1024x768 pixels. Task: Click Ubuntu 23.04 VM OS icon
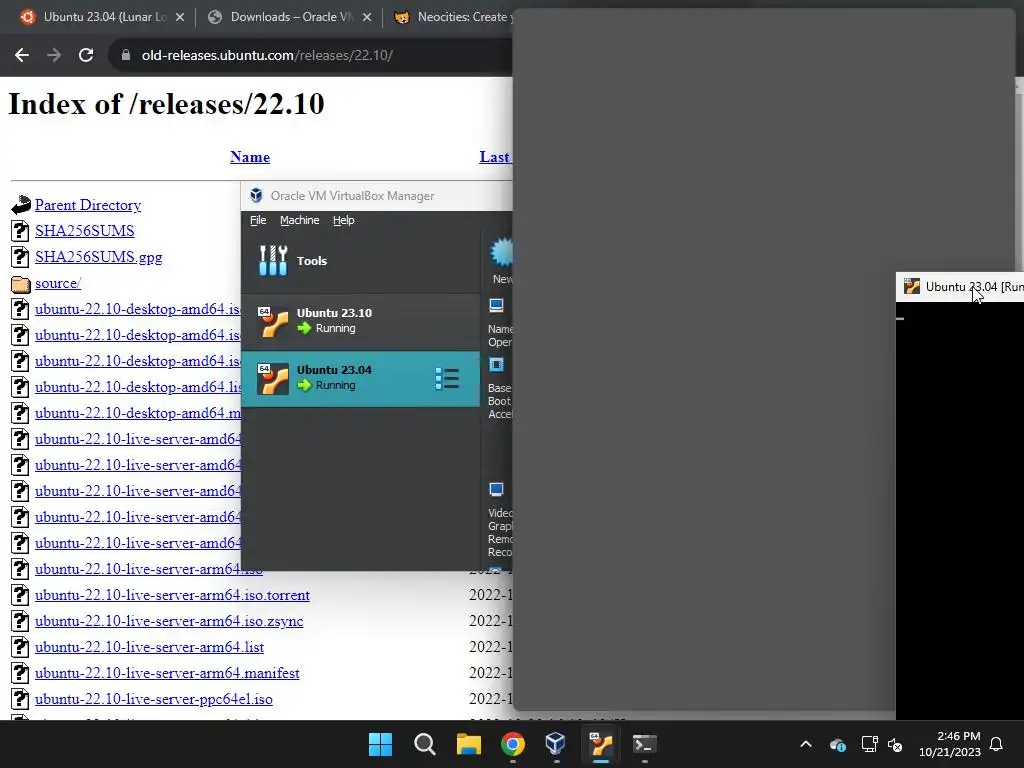point(272,379)
